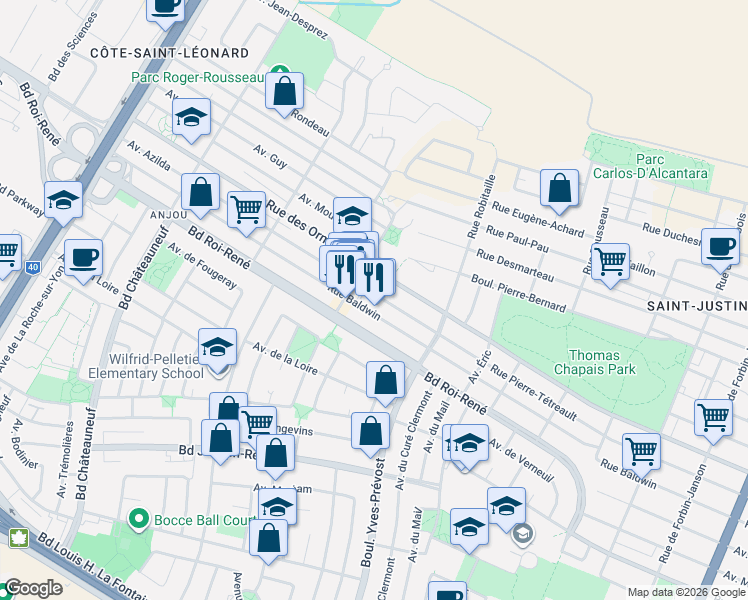Select the 'Boul. Yves-Prévost' street label
Viewport: 748px width, 600px height.
(x=374, y=513)
